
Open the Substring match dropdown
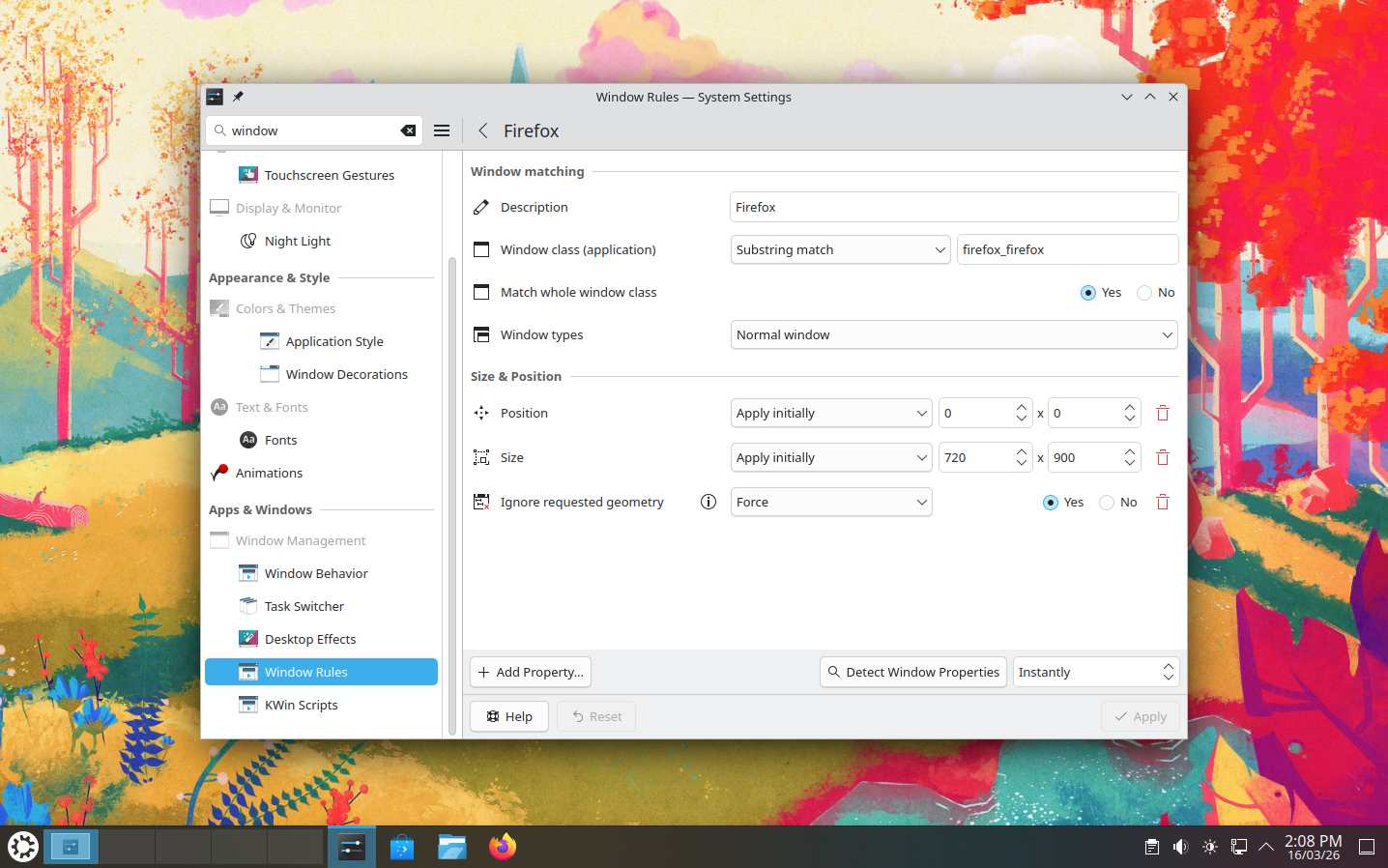point(841,249)
